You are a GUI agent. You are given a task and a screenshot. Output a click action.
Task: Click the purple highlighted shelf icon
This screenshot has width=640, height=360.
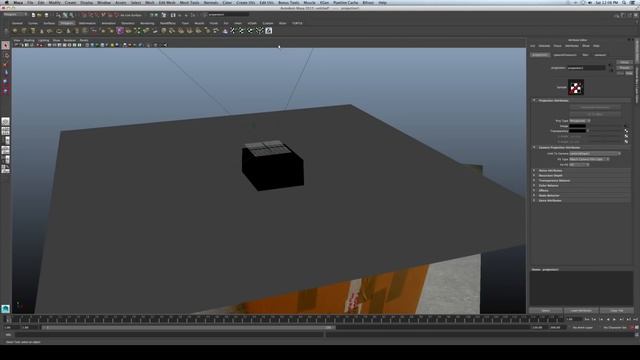(x=120, y=31)
